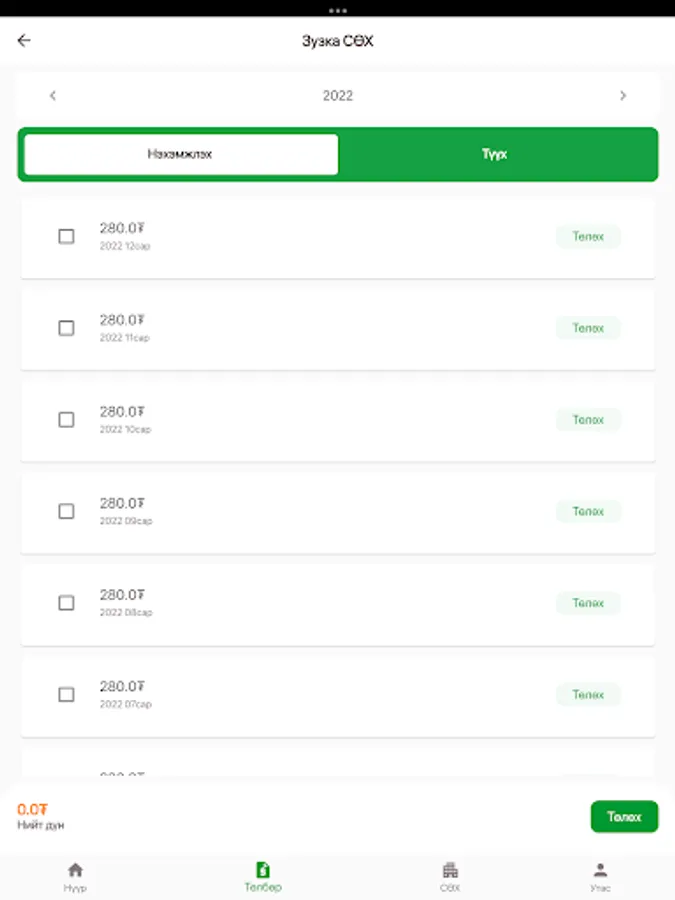Viewport: 675px width, 900px height.
Task: Select the 2022 11сар invoice checkbox
Action: coord(66,328)
